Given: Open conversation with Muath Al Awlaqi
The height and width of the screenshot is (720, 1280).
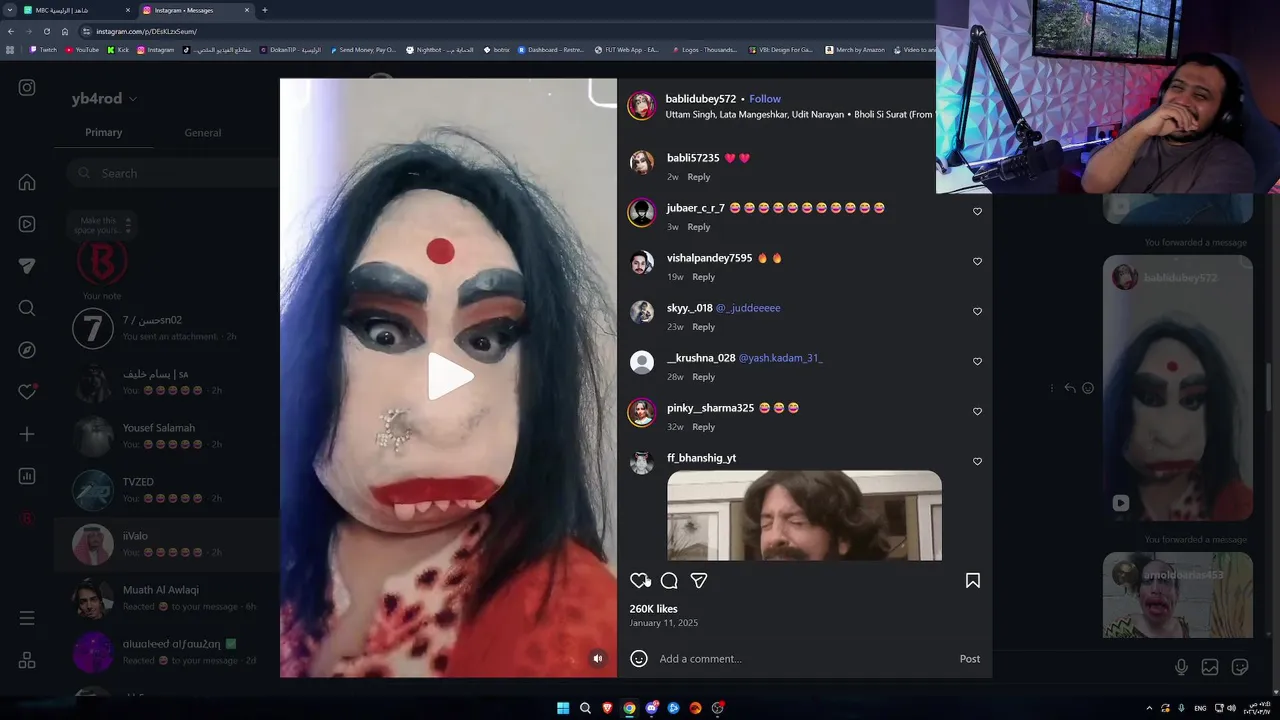Looking at the screenshot, I should (167, 598).
